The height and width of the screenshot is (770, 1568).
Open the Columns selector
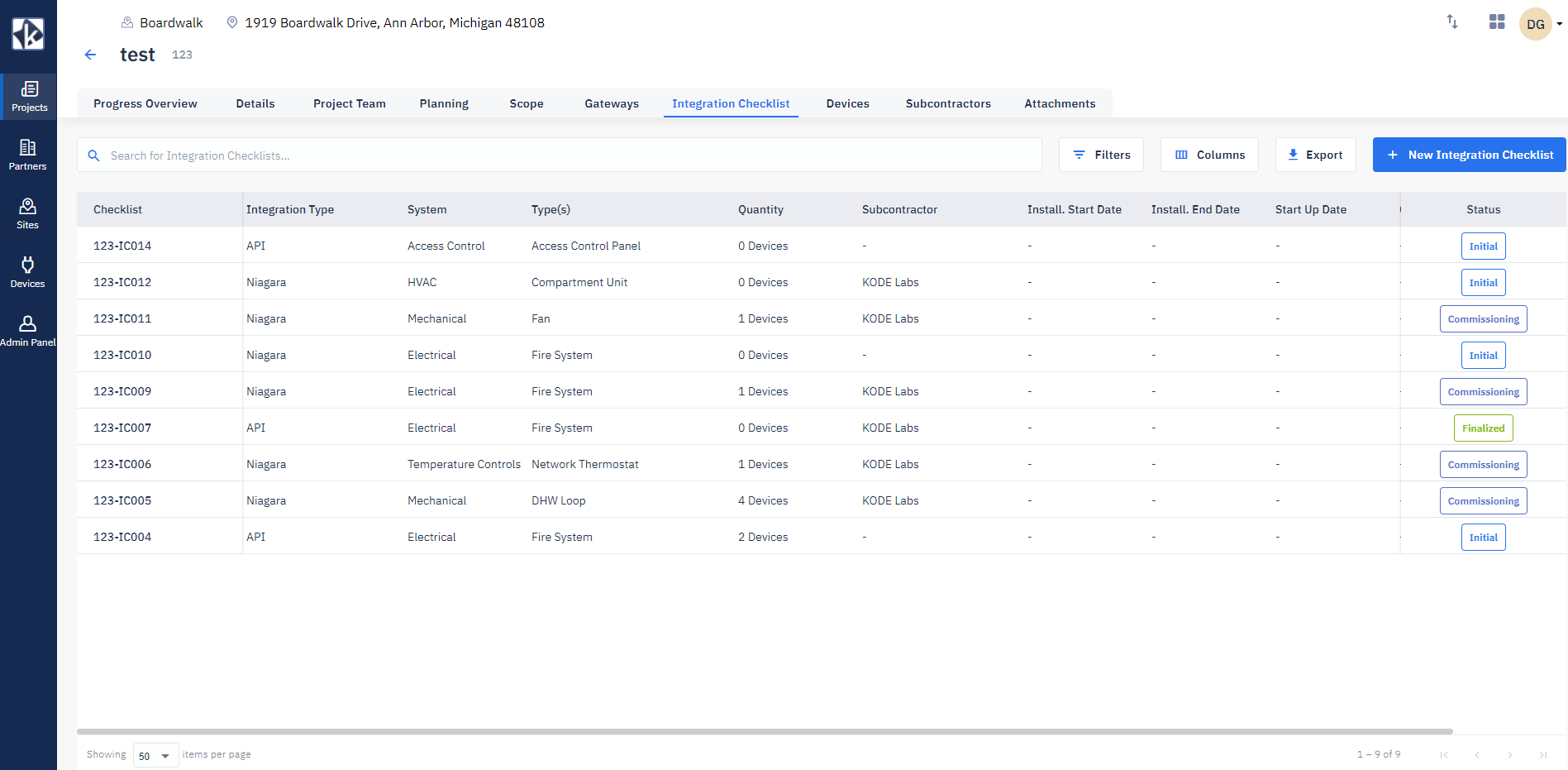click(x=1209, y=155)
